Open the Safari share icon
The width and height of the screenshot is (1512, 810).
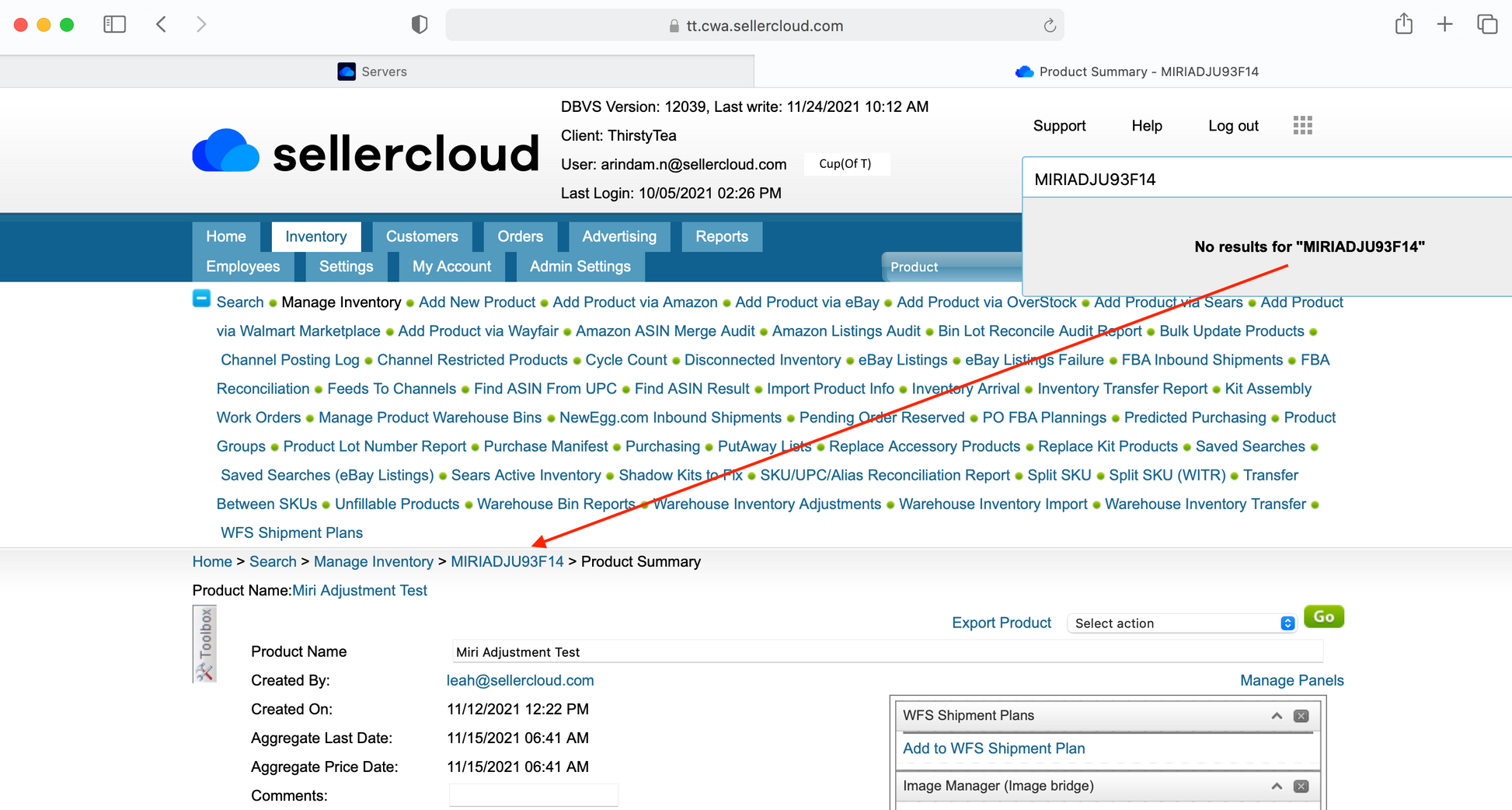click(1403, 25)
